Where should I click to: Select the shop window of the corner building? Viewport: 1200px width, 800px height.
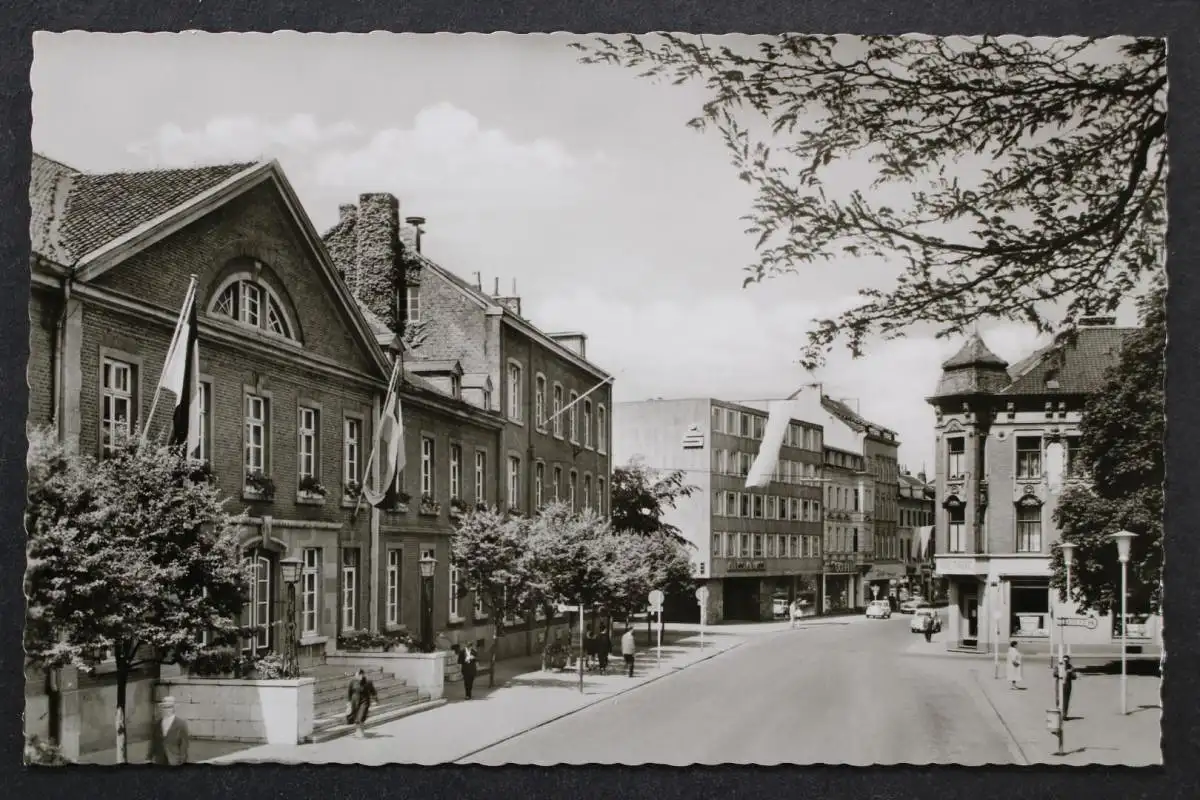click(1028, 610)
